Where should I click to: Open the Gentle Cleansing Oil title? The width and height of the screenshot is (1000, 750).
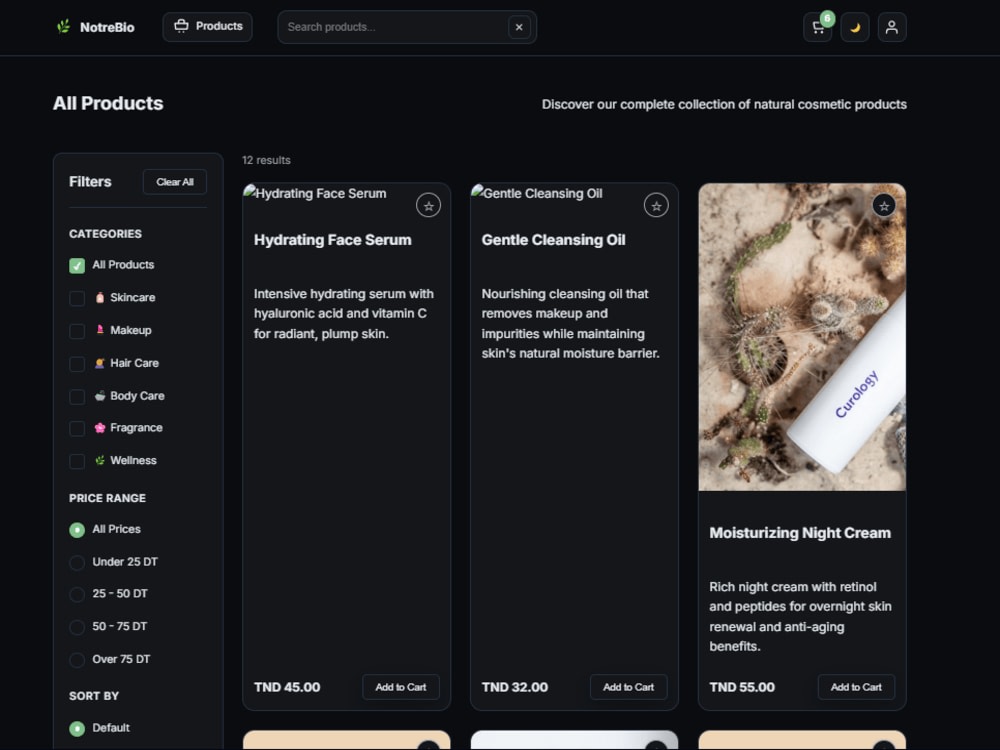pos(553,240)
